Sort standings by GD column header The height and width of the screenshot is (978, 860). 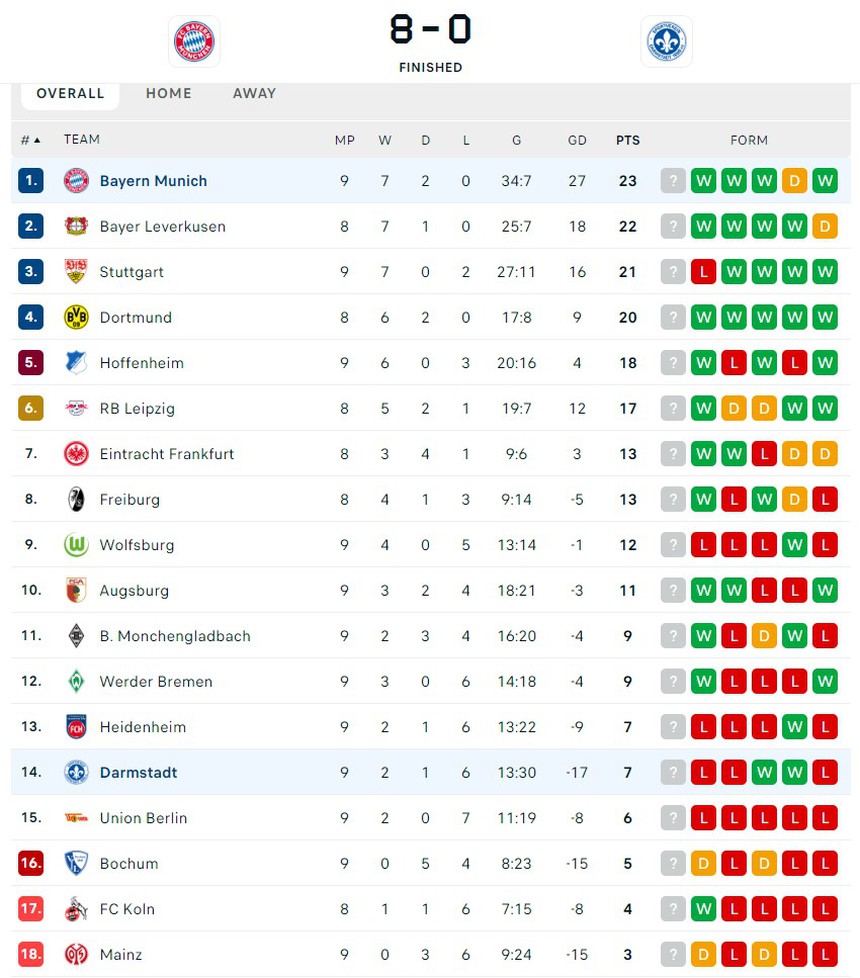point(577,140)
